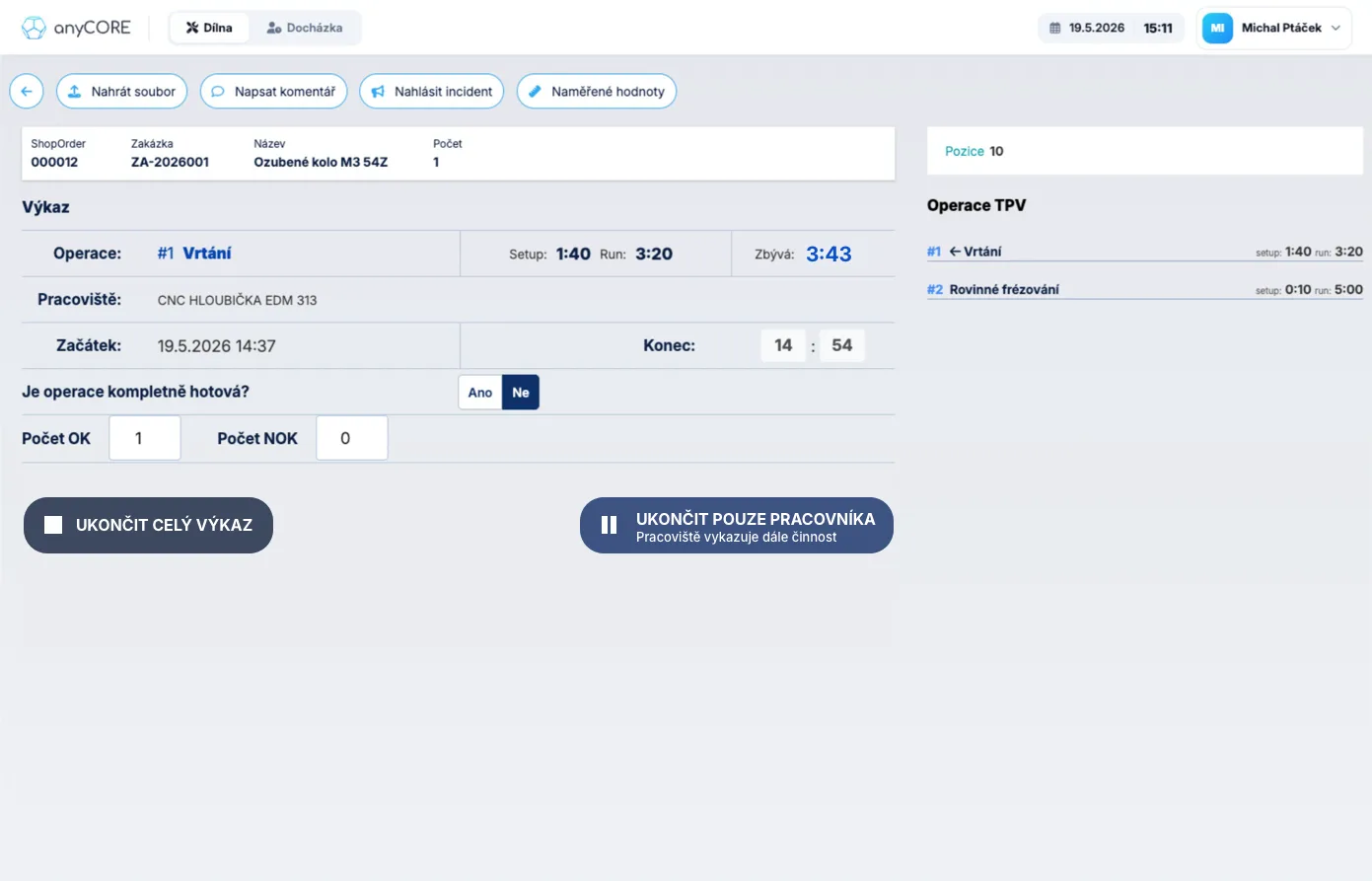1372x881 pixels.
Task: Click the tools icon on the Dílna tab
Action: [192, 28]
